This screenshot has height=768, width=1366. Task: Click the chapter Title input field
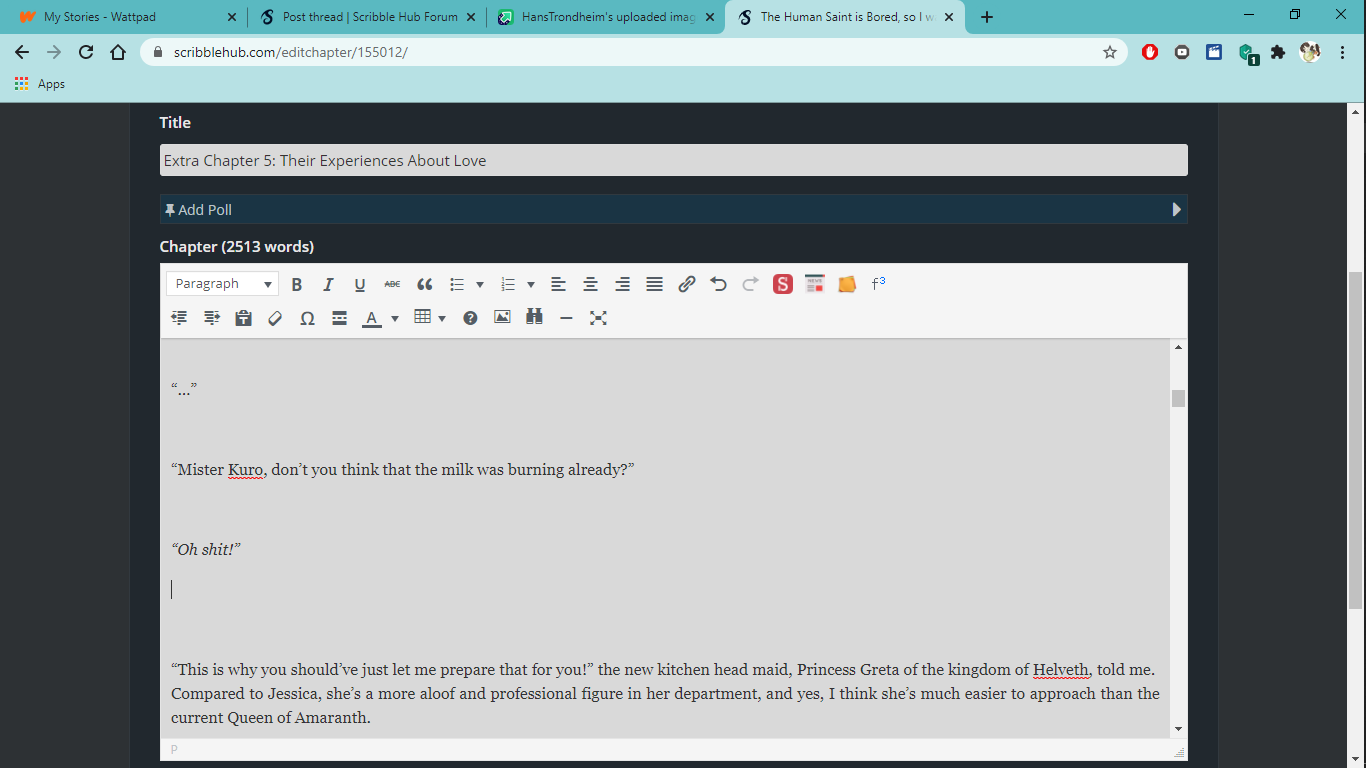[673, 160]
